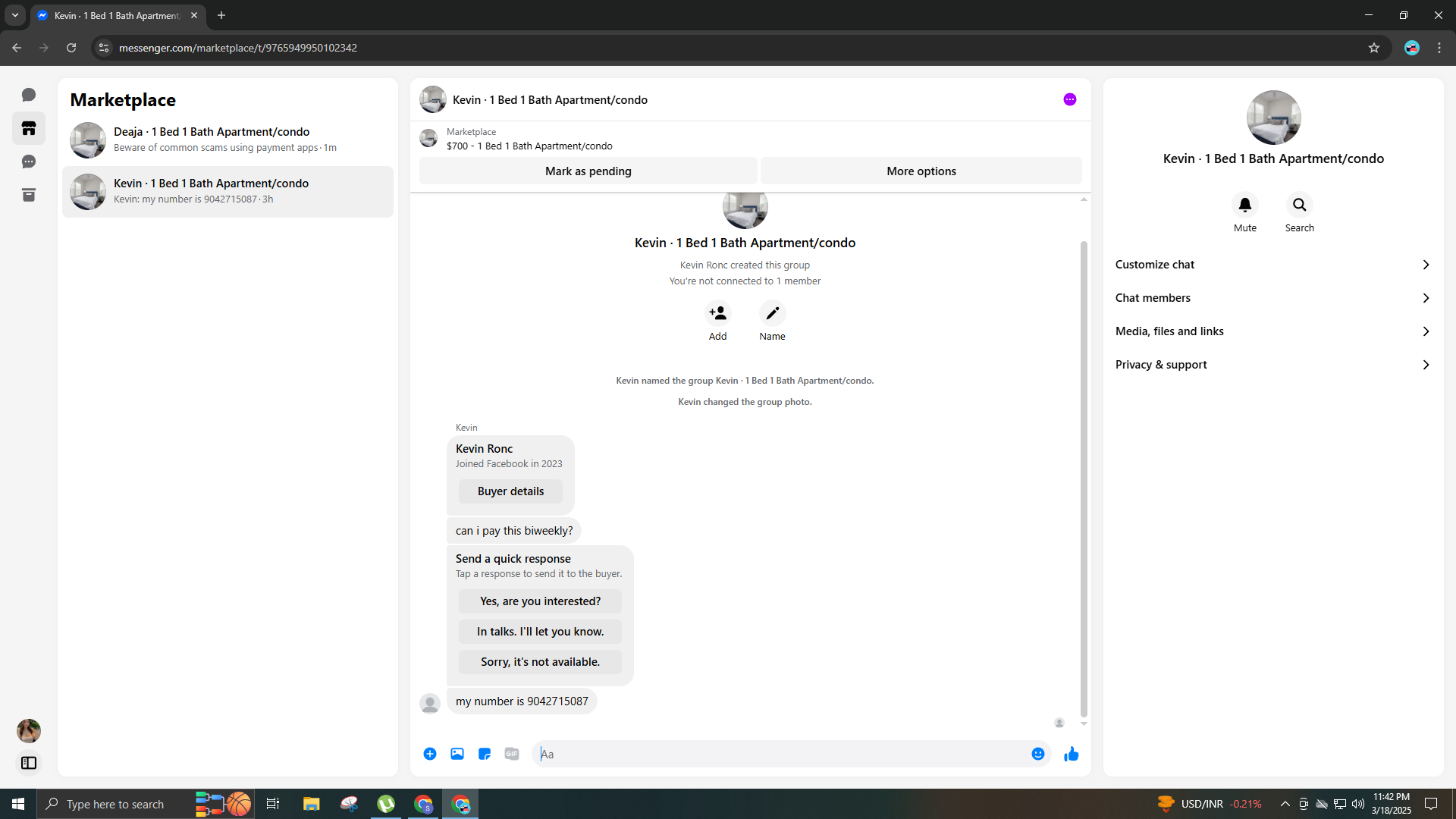Open the sticker picker icon
This screenshot has width=1456, height=819.
(x=485, y=754)
